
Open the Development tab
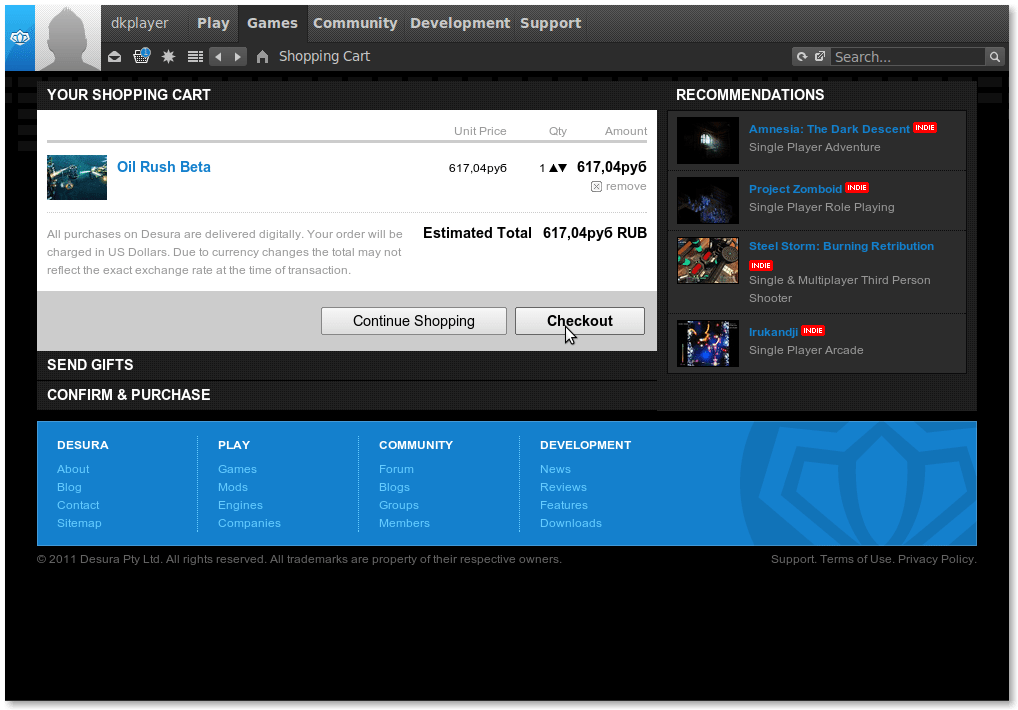coord(460,23)
